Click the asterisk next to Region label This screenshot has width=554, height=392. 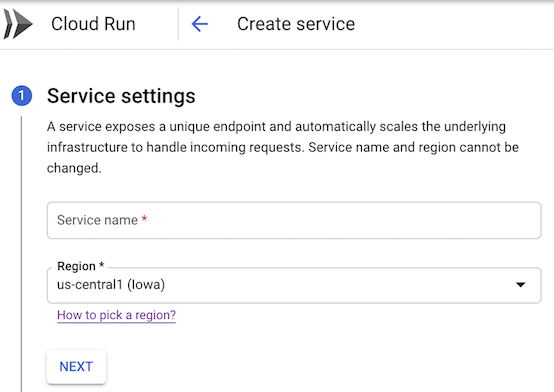click(x=101, y=265)
